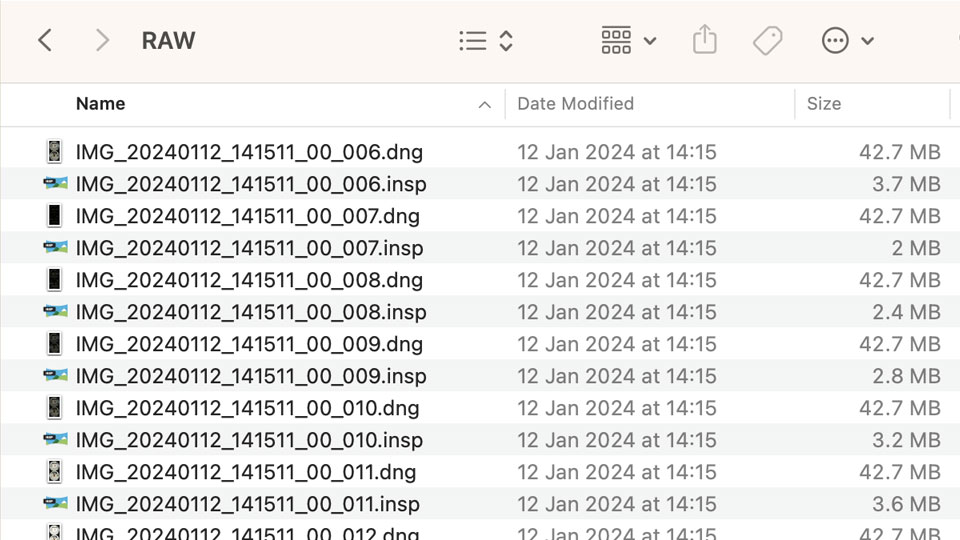Sort by the Size column header
The image size is (960, 540).
point(824,103)
